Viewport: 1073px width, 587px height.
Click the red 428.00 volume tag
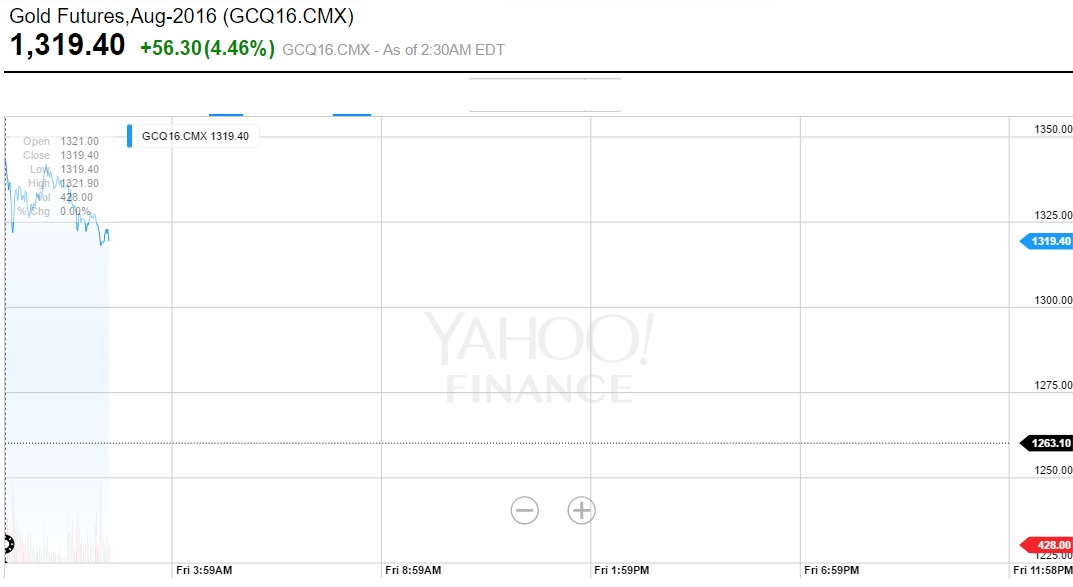click(1048, 544)
